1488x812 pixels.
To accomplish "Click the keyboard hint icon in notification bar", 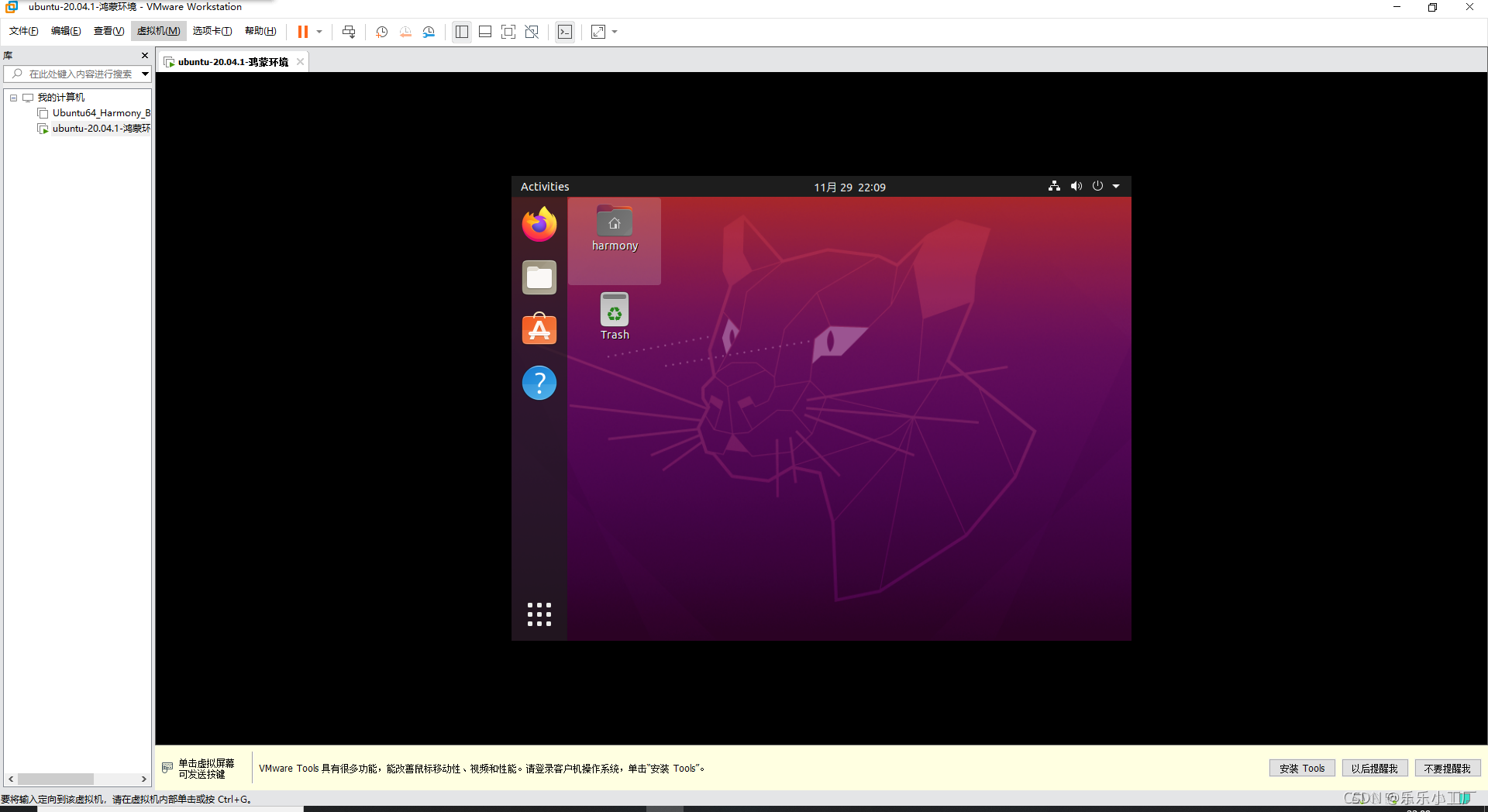I will pyautogui.click(x=167, y=768).
